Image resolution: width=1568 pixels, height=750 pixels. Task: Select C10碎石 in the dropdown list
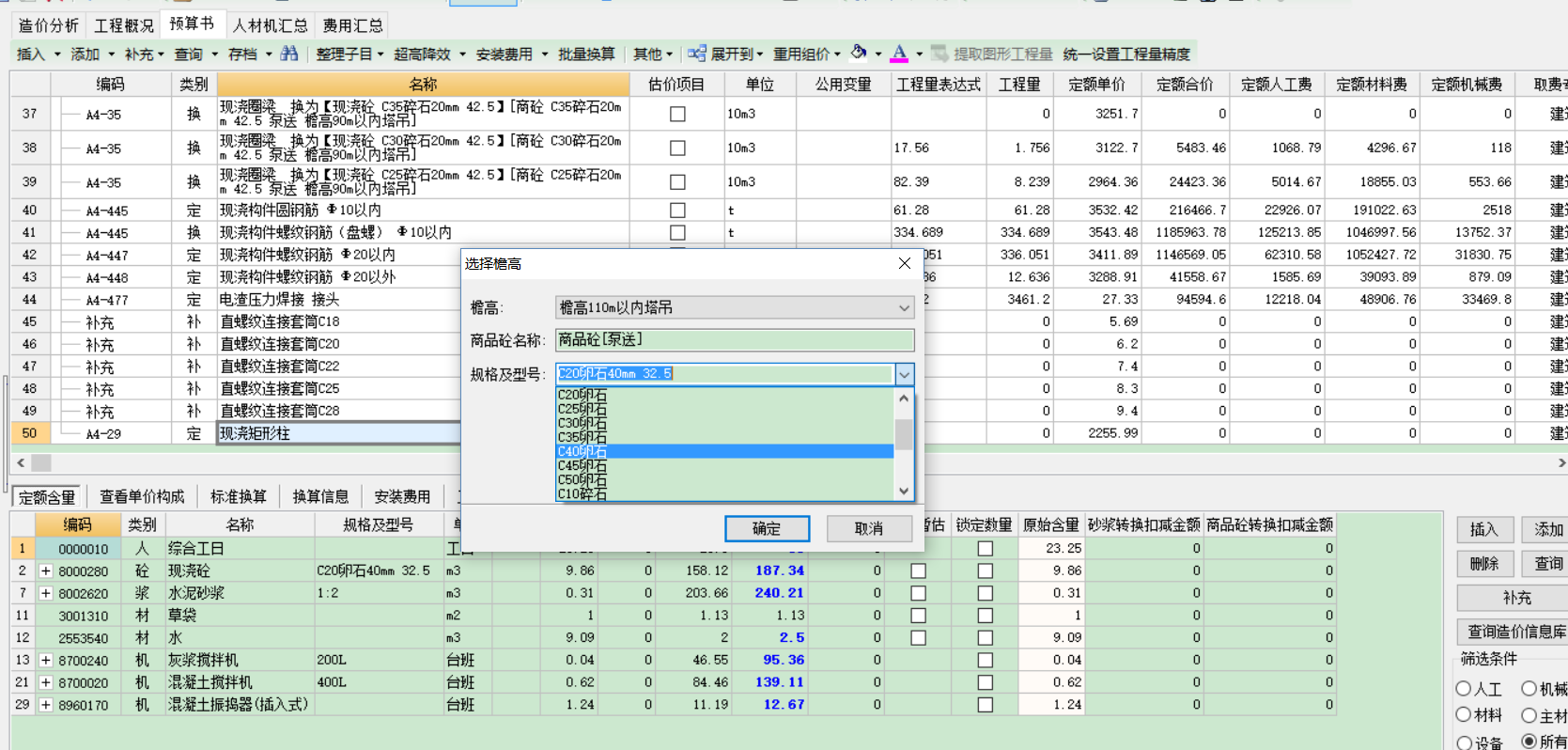pyautogui.click(x=724, y=493)
